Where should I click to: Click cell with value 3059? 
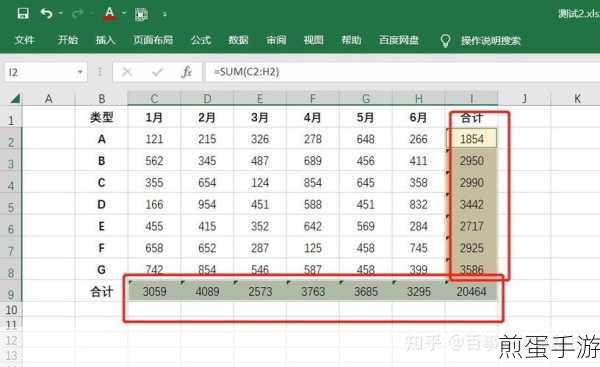pos(154,292)
